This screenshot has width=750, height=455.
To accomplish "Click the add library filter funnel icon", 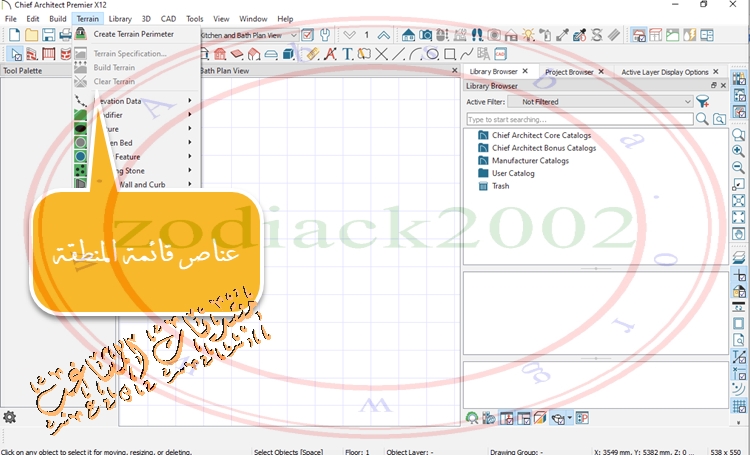I will coord(703,101).
